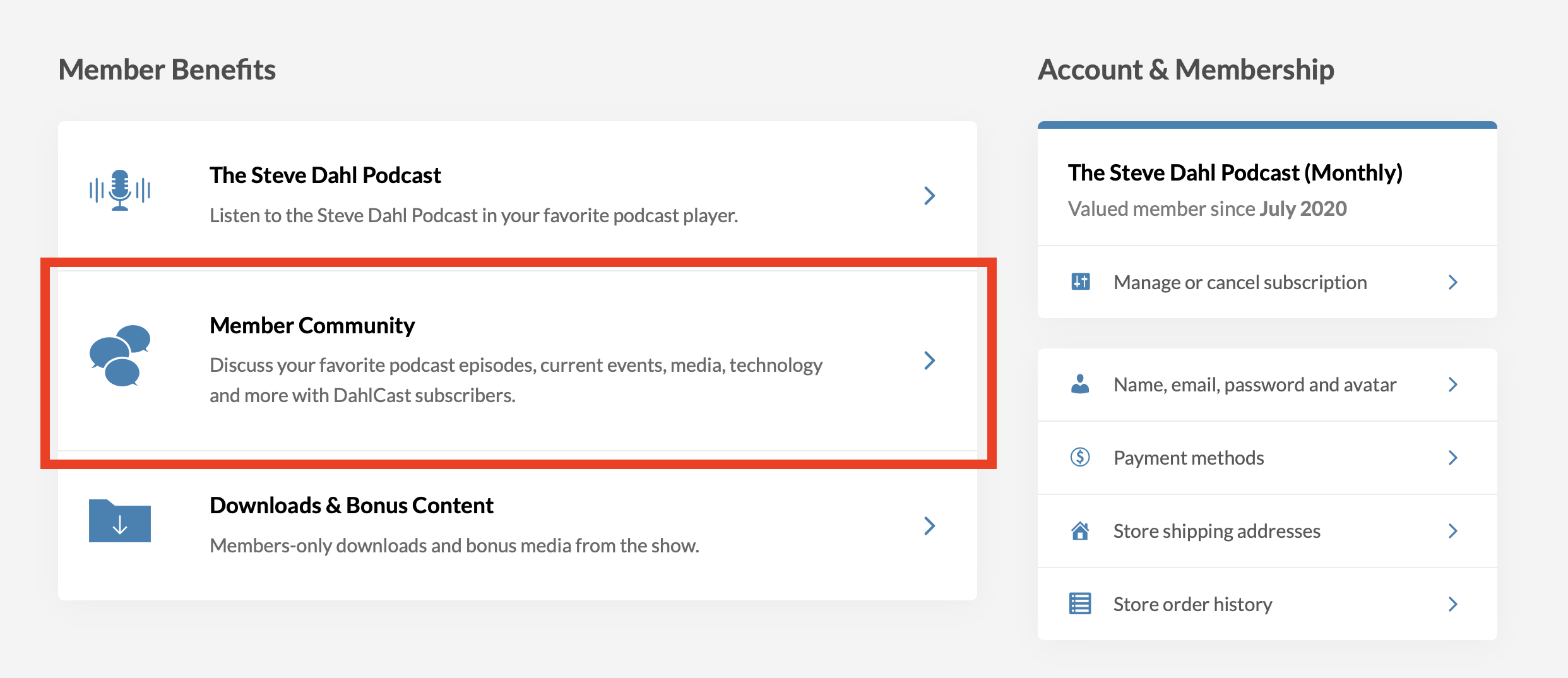Open chevron for Member Community row
Viewport: 1568px width, 678px height.
point(929,360)
